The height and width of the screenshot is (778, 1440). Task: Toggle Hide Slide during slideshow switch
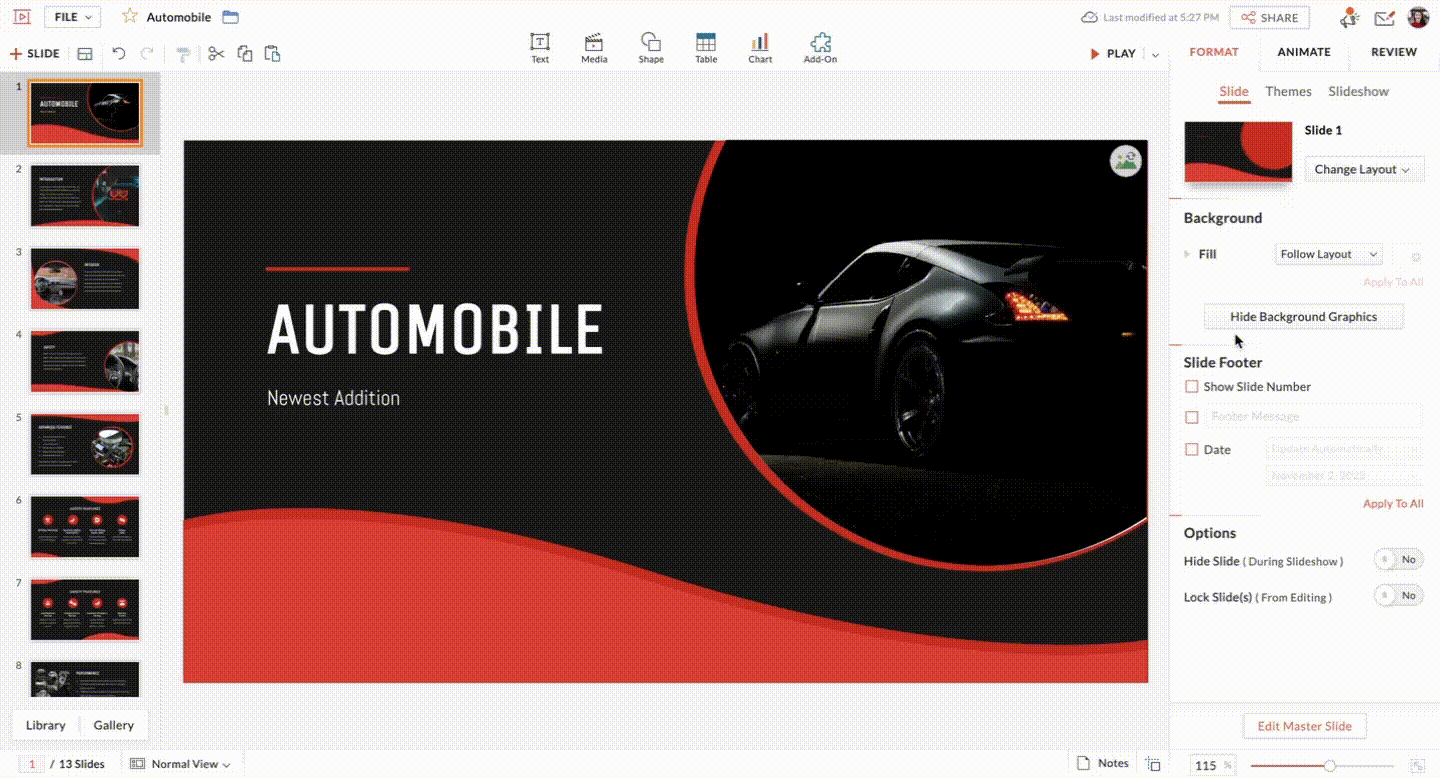click(1399, 560)
